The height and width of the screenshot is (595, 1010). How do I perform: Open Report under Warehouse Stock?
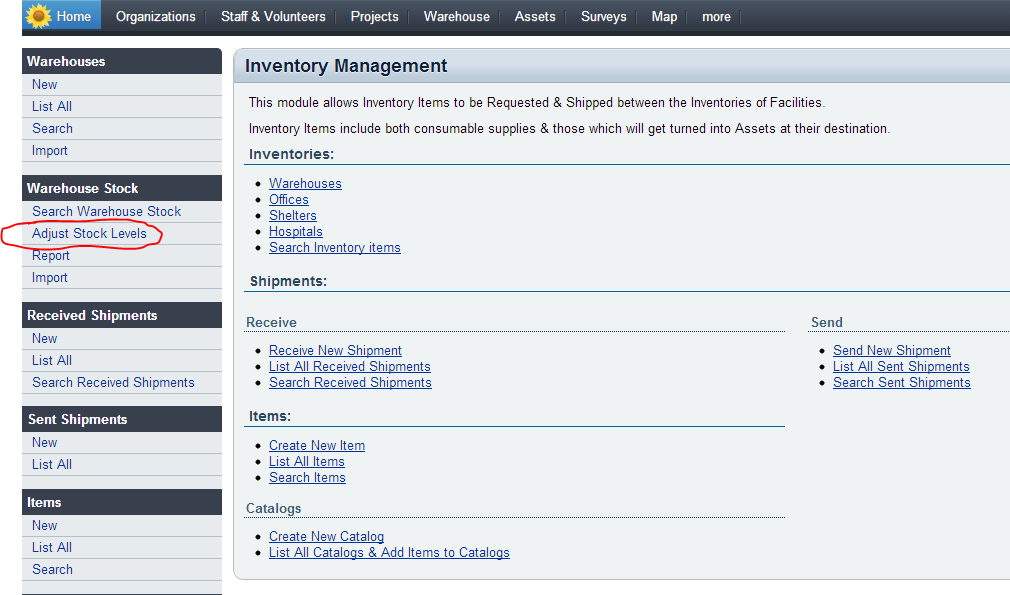(x=51, y=255)
